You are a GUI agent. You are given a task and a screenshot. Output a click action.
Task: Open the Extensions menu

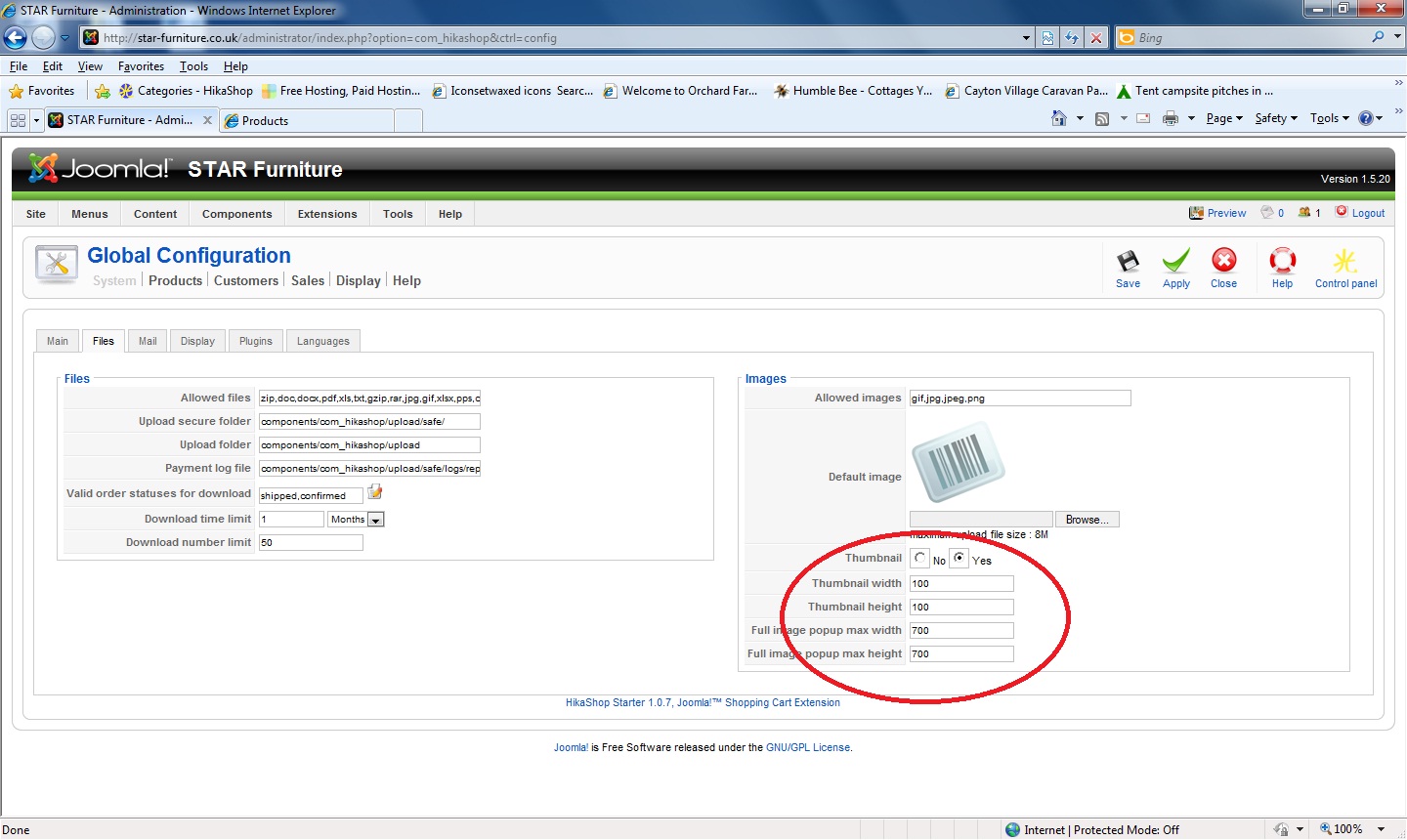[327, 214]
